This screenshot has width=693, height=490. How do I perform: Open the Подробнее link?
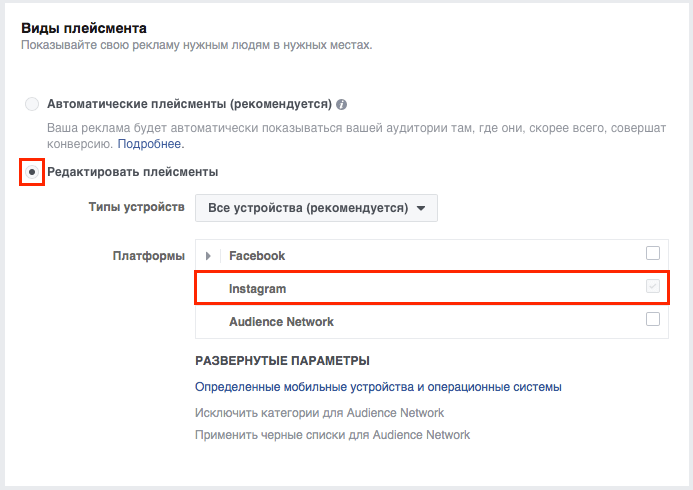point(149,144)
